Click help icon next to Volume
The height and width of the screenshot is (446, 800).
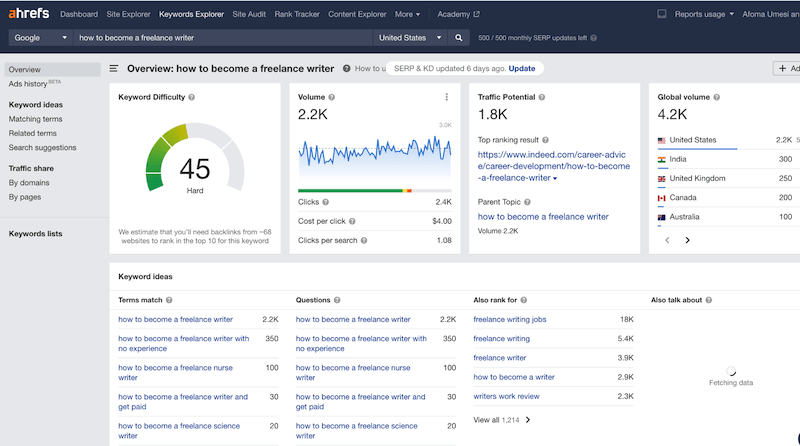pos(332,97)
